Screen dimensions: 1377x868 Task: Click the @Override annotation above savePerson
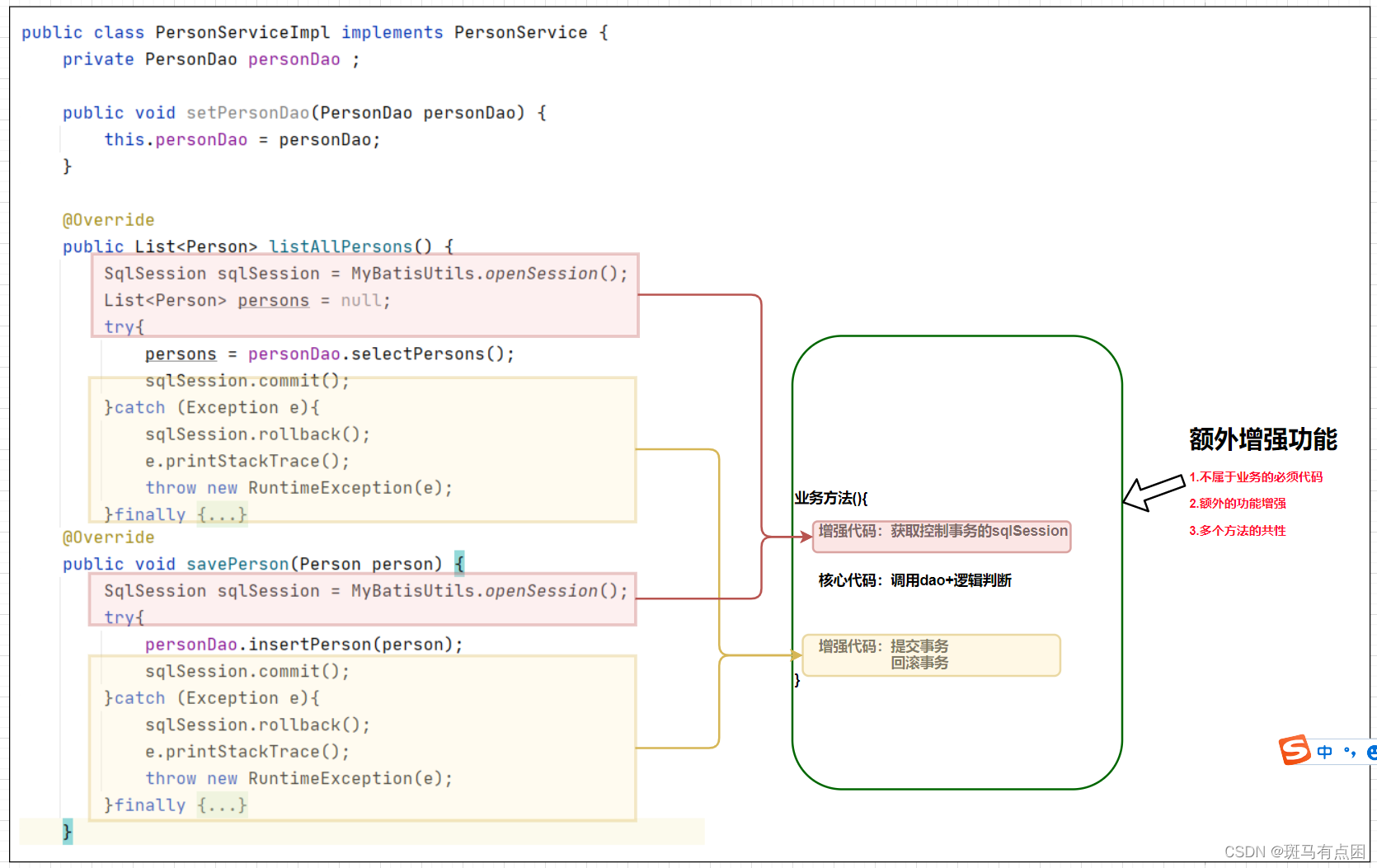point(109,537)
